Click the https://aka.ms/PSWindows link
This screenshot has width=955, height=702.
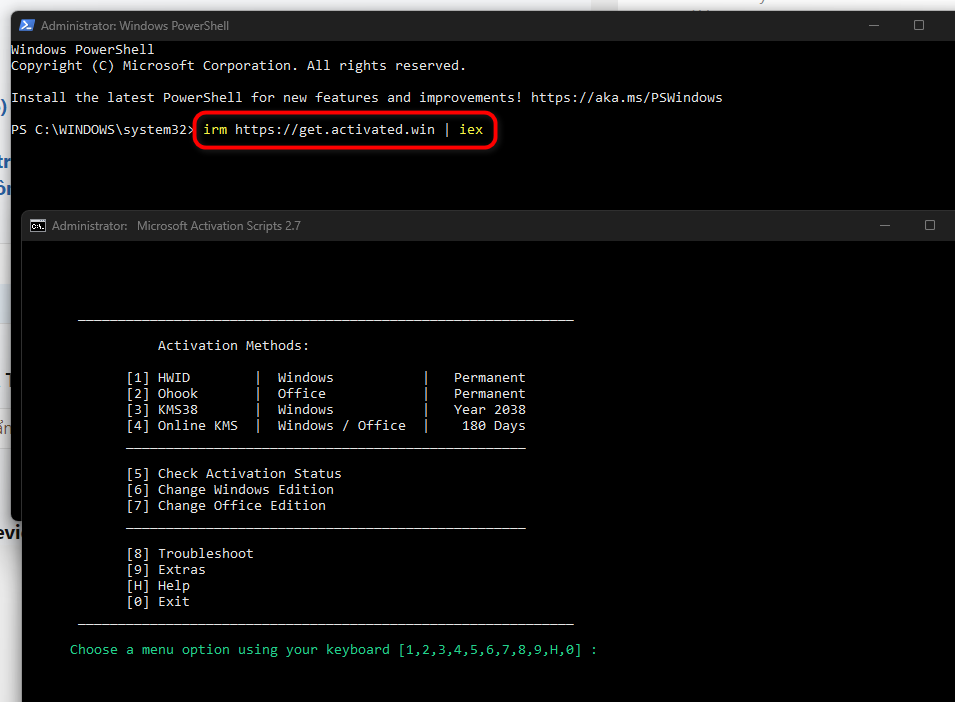(626, 97)
